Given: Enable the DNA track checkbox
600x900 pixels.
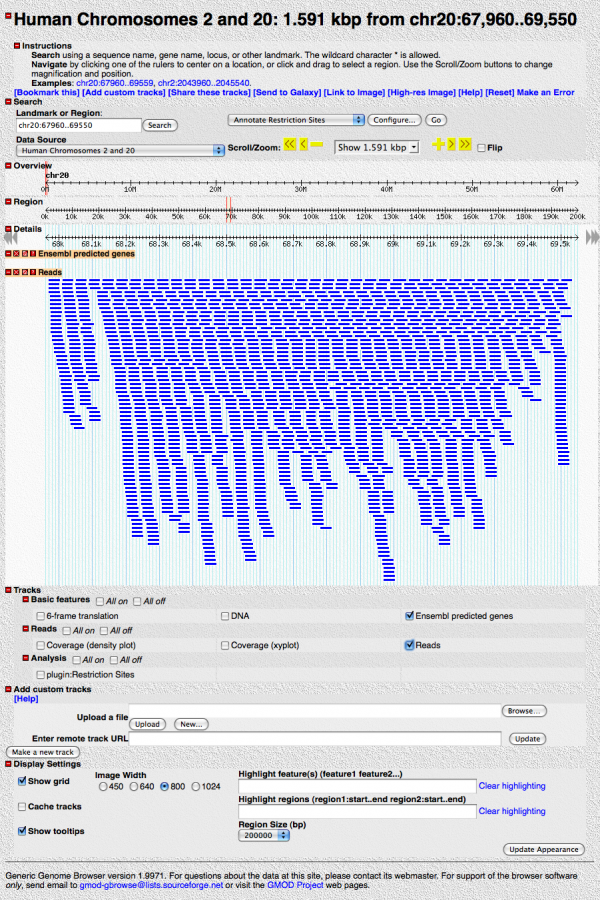Looking at the screenshot, I should 225,616.
